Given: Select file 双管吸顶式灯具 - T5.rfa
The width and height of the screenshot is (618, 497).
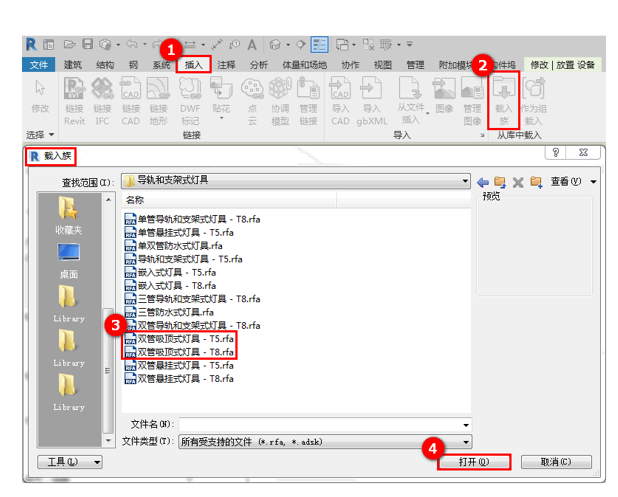Looking at the screenshot, I should point(185,339).
